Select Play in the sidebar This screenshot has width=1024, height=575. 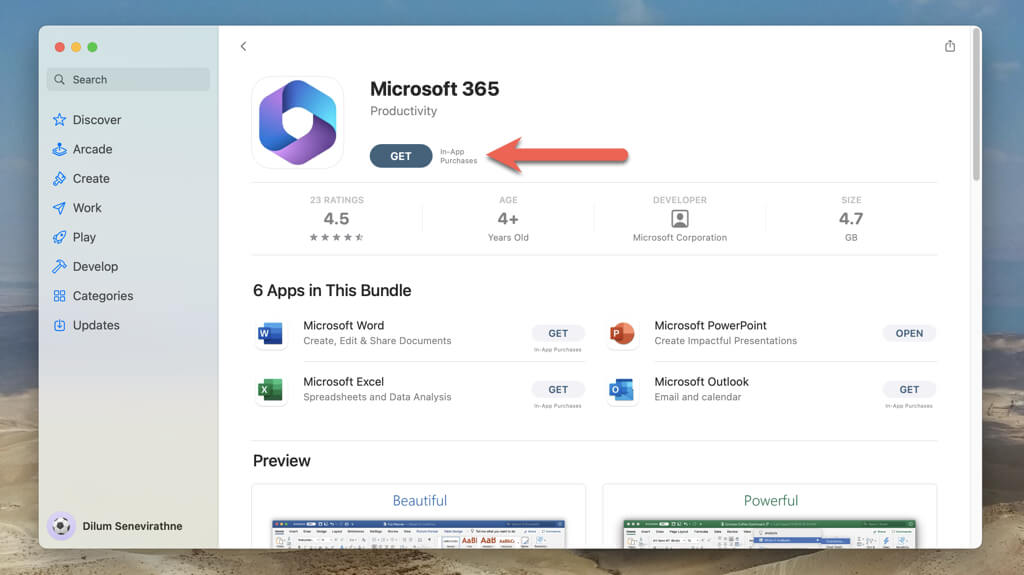tap(84, 237)
